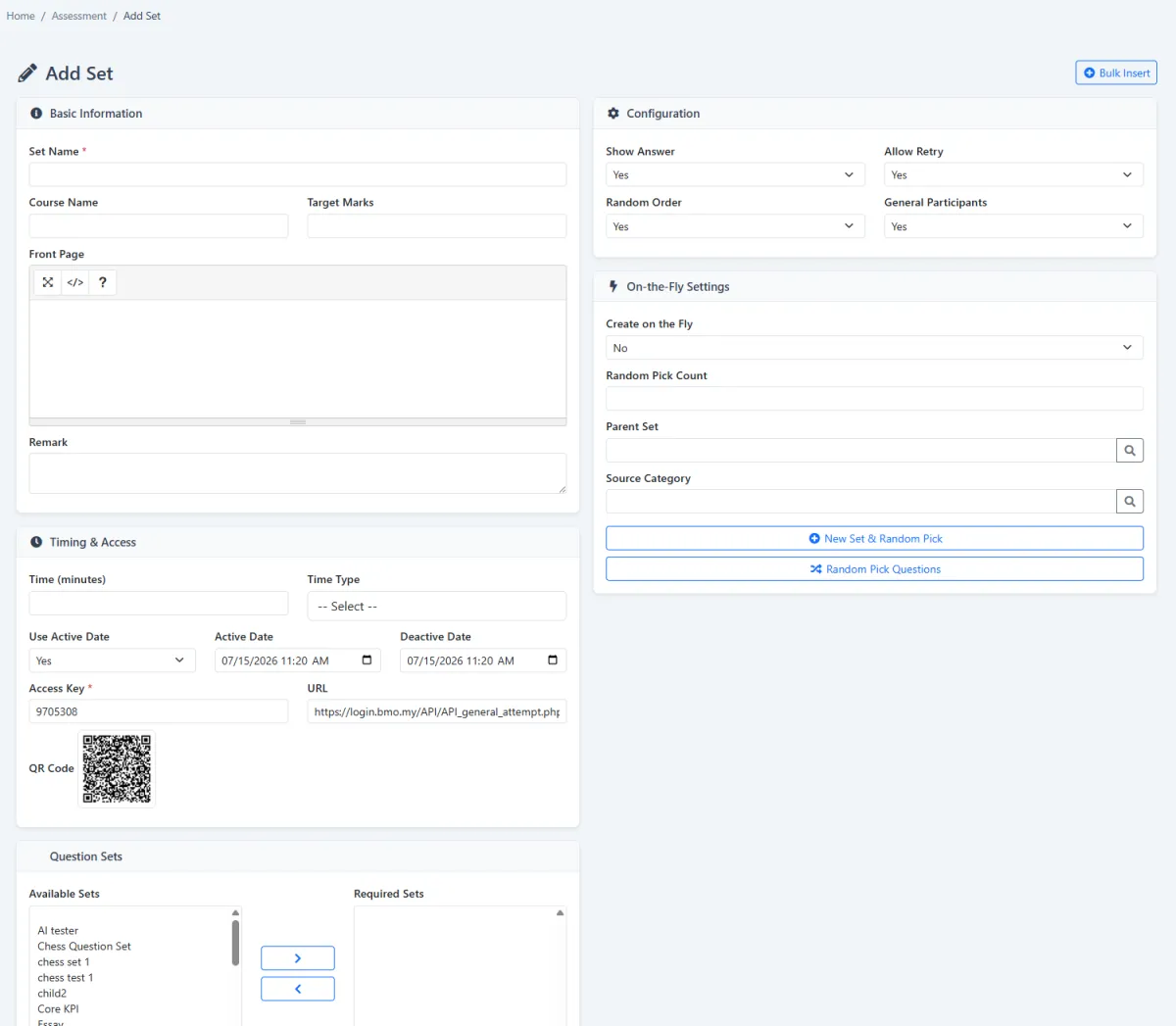The image size is (1176, 1026).
Task: Click Random Pick Questions button
Action: [x=874, y=568]
